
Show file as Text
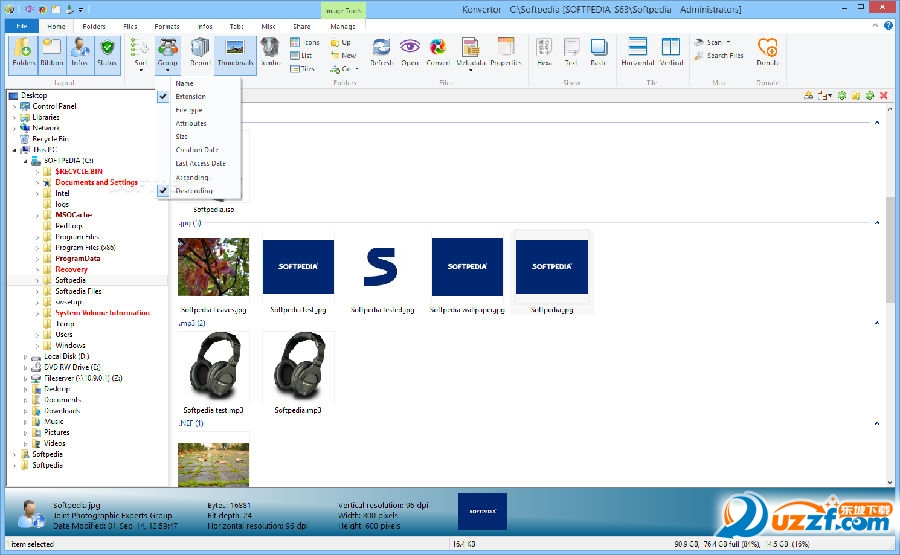click(x=571, y=53)
